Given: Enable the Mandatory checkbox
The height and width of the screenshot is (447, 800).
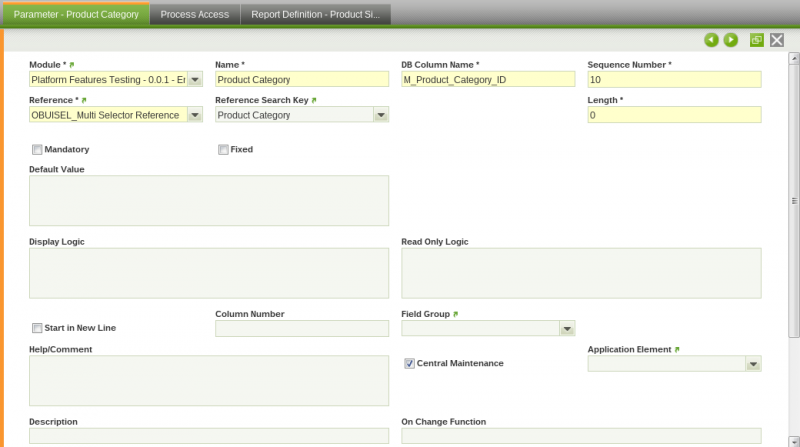Looking at the screenshot, I should [37, 150].
